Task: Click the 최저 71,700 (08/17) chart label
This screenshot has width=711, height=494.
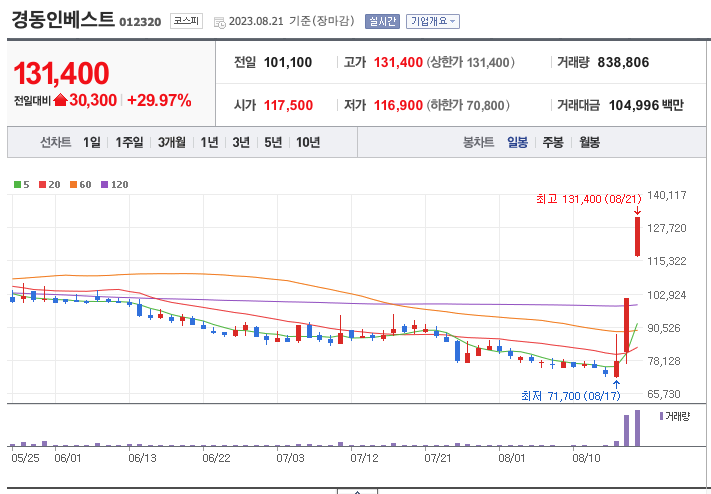Action: click(570, 396)
